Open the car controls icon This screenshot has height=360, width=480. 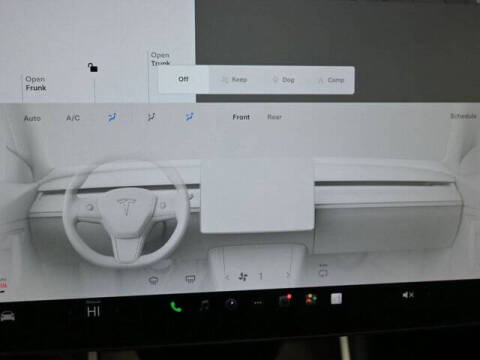(x=7, y=315)
